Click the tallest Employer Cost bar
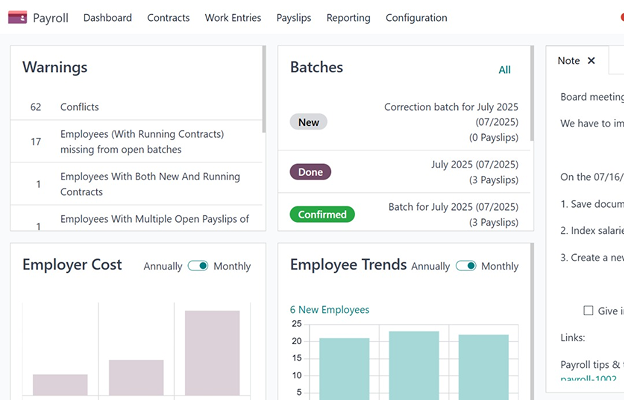Screen dimensions: 624x400 coord(212,352)
